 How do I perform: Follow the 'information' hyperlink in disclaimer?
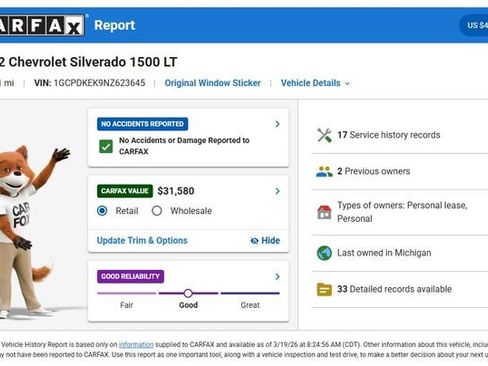coord(136,344)
